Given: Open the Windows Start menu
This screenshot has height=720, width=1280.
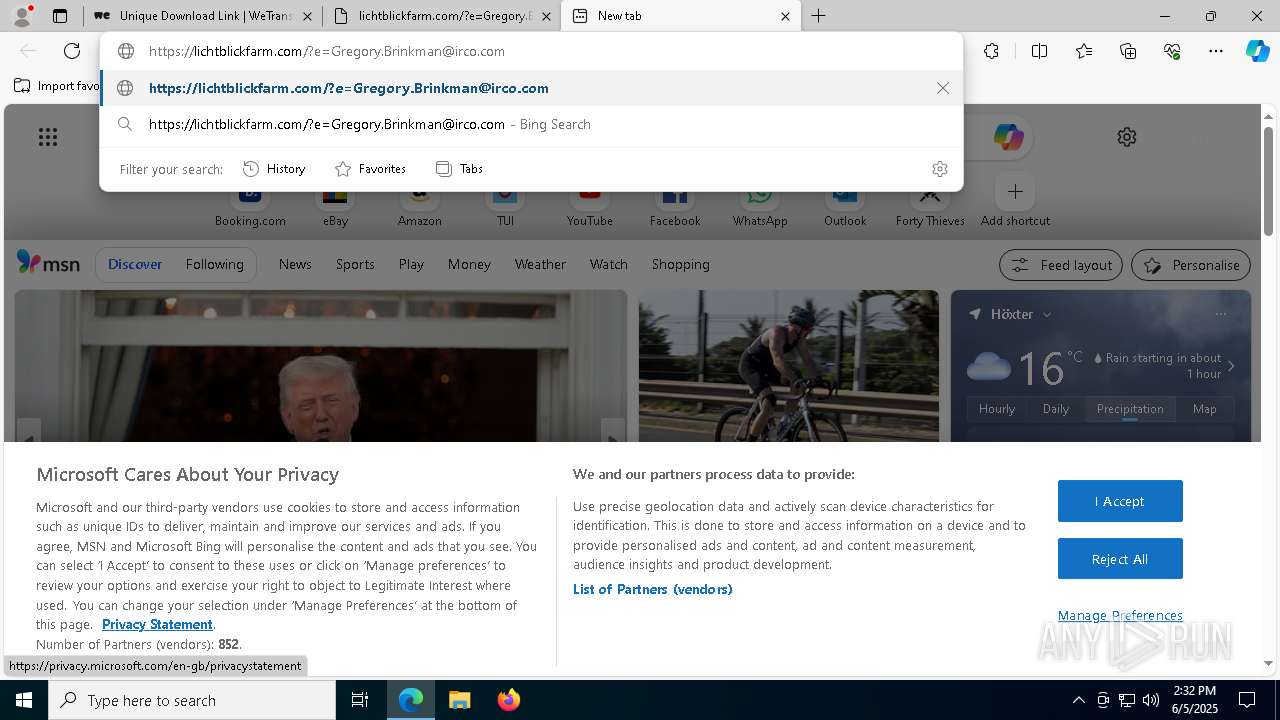Looking at the screenshot, I should pyautogui.click(x=24, y=700).
